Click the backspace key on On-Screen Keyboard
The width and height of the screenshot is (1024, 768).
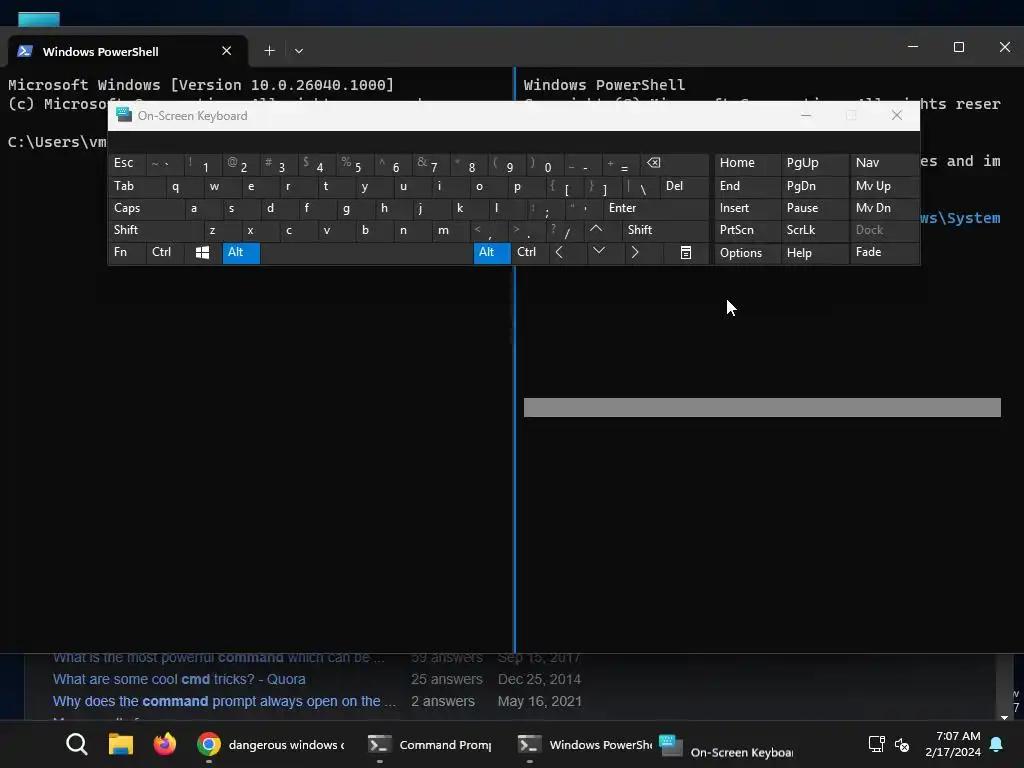[654, 163]
